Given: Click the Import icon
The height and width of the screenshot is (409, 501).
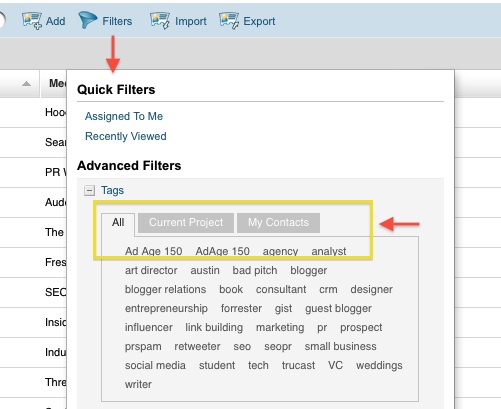Looking at the screenshot, I should click(160, 21).
